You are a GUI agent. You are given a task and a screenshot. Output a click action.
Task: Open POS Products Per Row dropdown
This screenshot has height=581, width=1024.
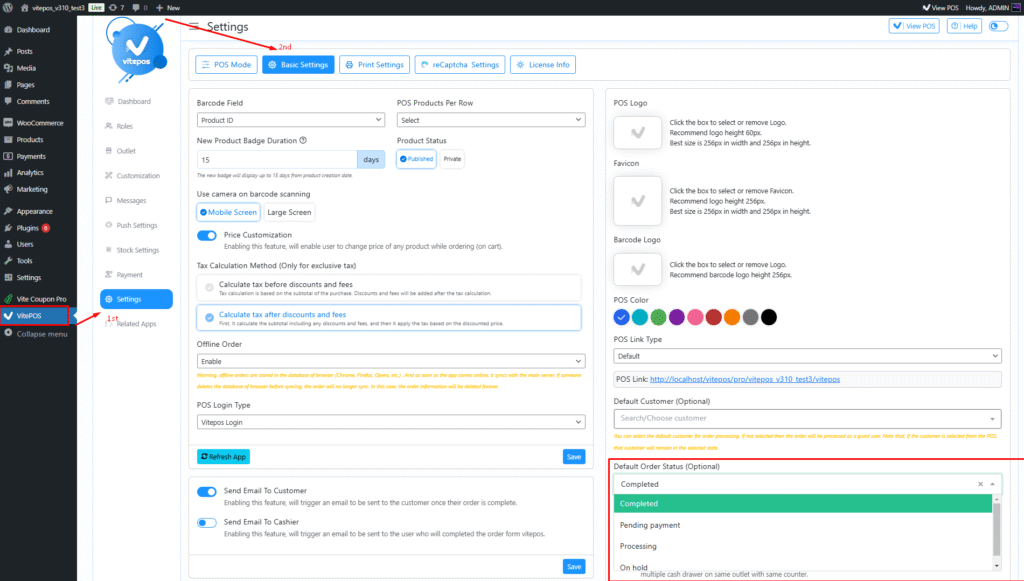pyautogui.click(x=490, y=120)
